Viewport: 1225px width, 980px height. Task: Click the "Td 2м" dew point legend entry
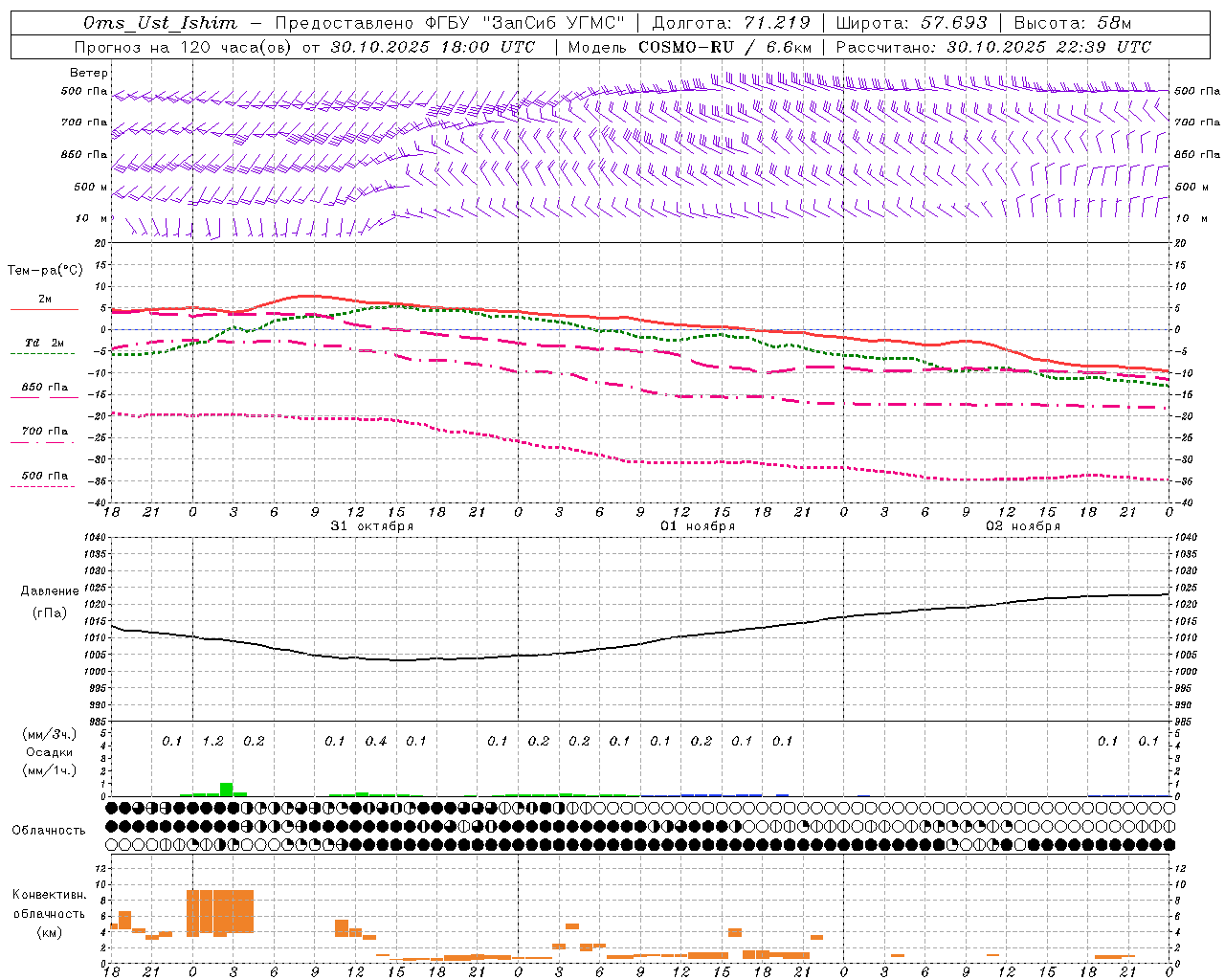pos(44,343)
